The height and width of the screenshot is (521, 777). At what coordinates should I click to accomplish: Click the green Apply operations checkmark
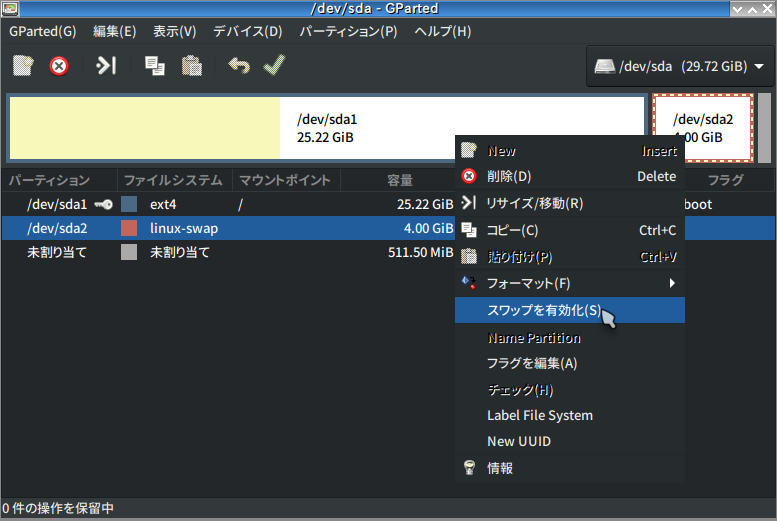click(274, 65)
